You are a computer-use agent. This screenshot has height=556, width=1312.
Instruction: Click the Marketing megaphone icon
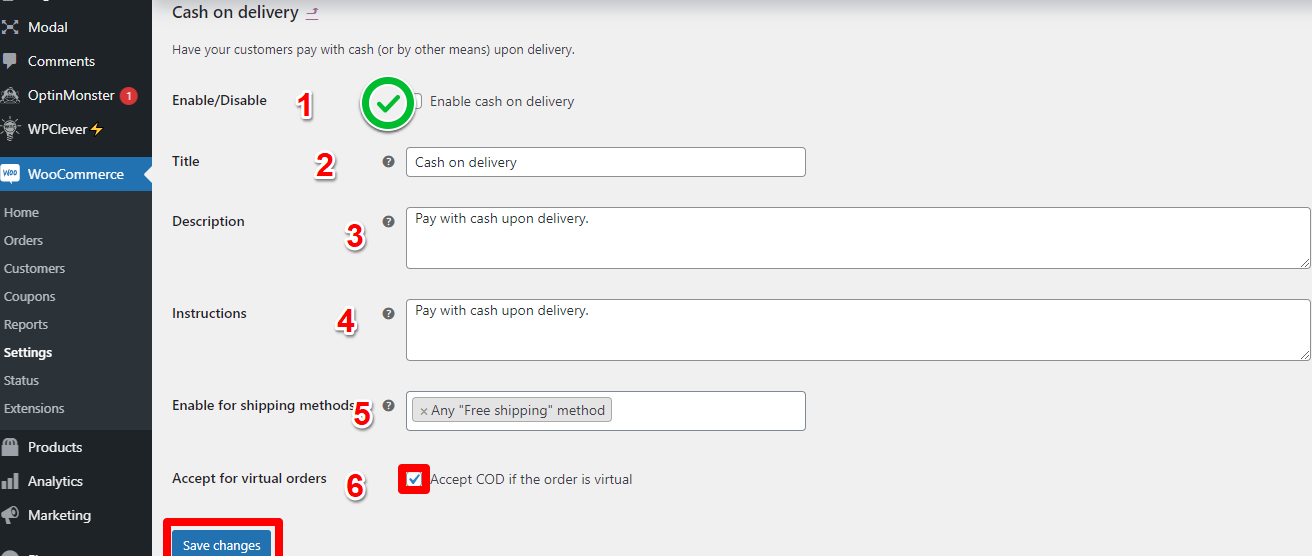coord(11,515)
